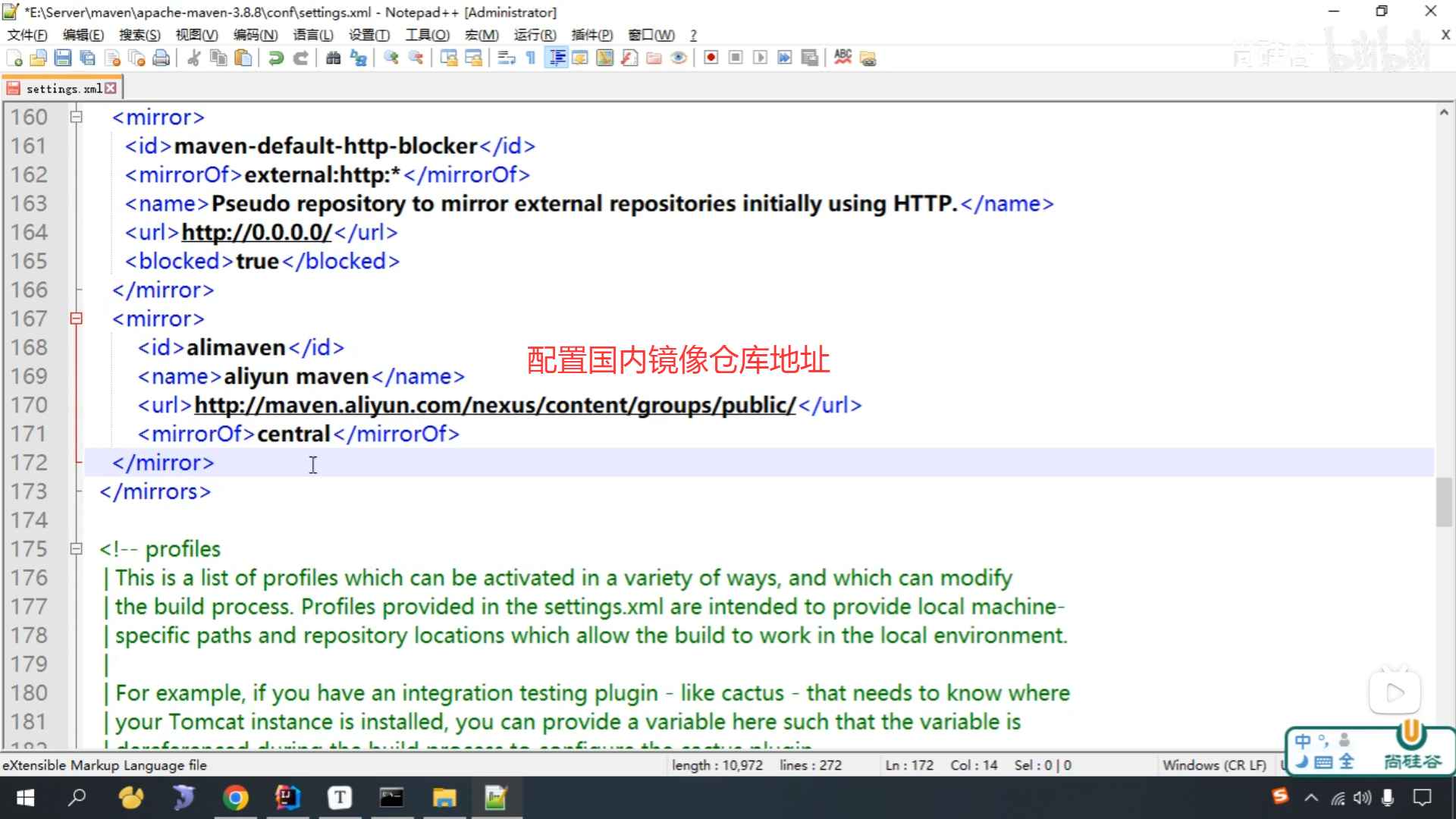The image size is (1456, 819).
Task: Click the maven.aliyun.com URL link
Action: coord(494,406)
